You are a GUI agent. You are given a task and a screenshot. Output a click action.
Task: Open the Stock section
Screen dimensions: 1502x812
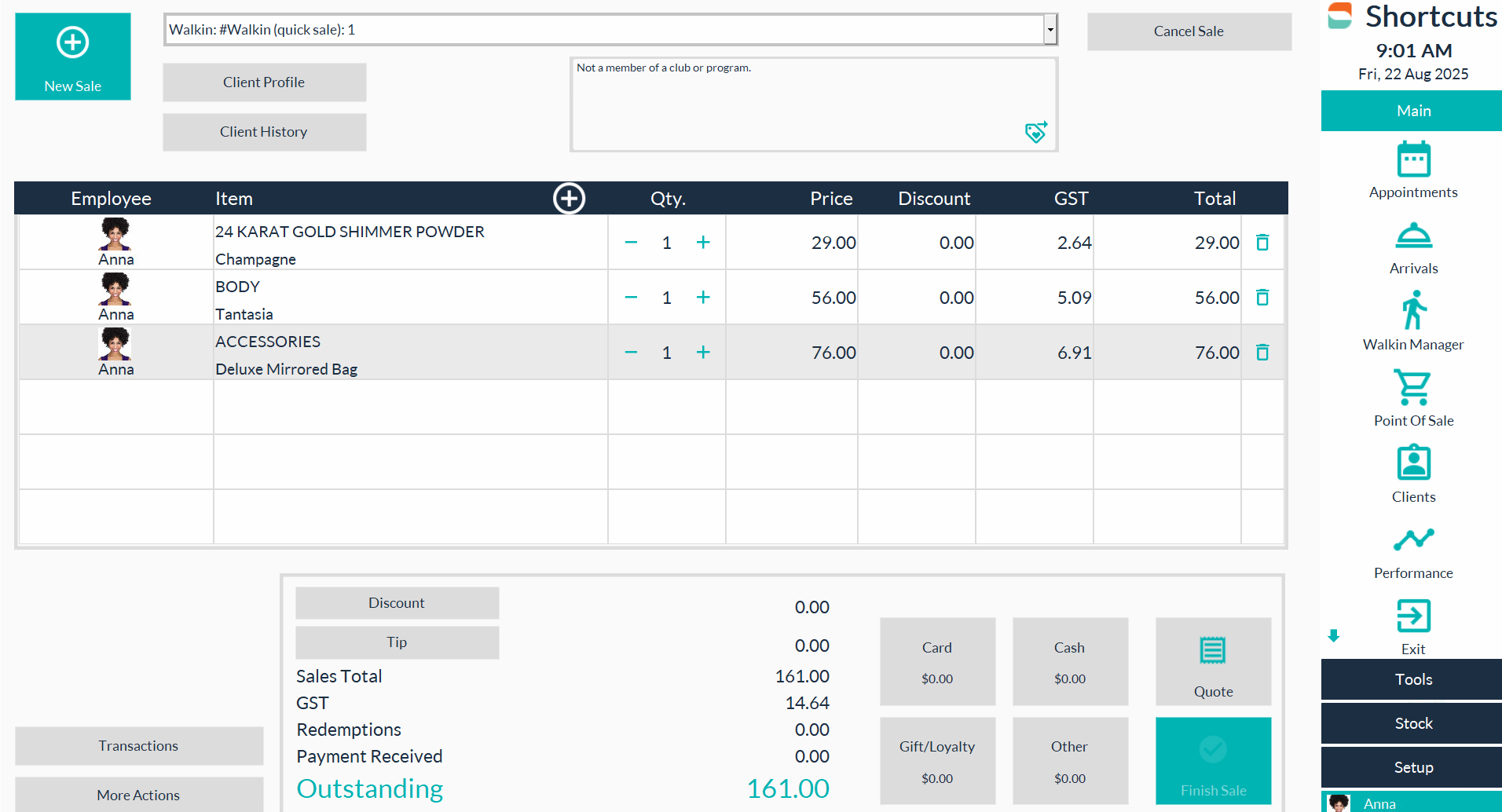click(1412, 723)
